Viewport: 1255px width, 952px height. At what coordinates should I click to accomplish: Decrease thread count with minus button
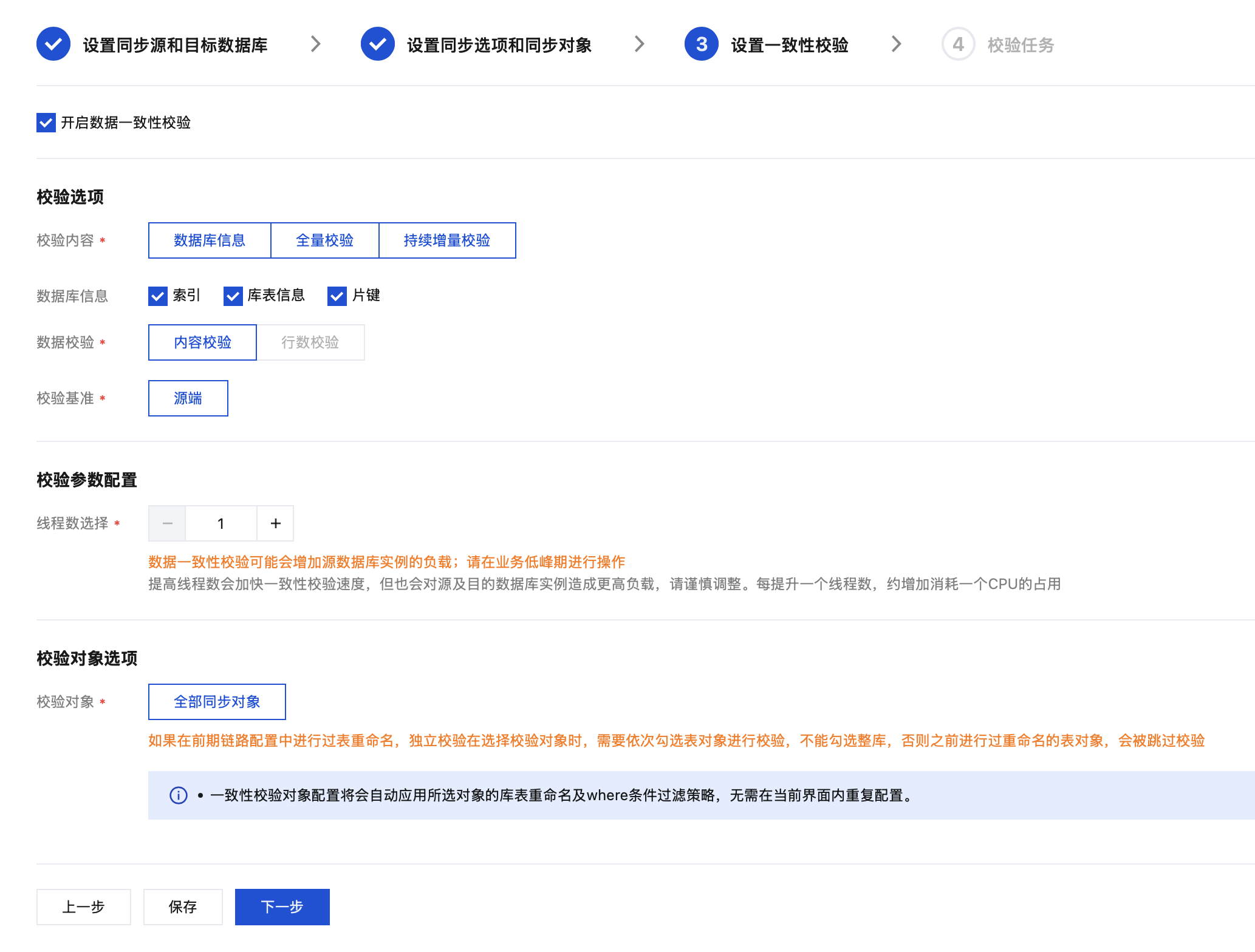tap(168, 523)
